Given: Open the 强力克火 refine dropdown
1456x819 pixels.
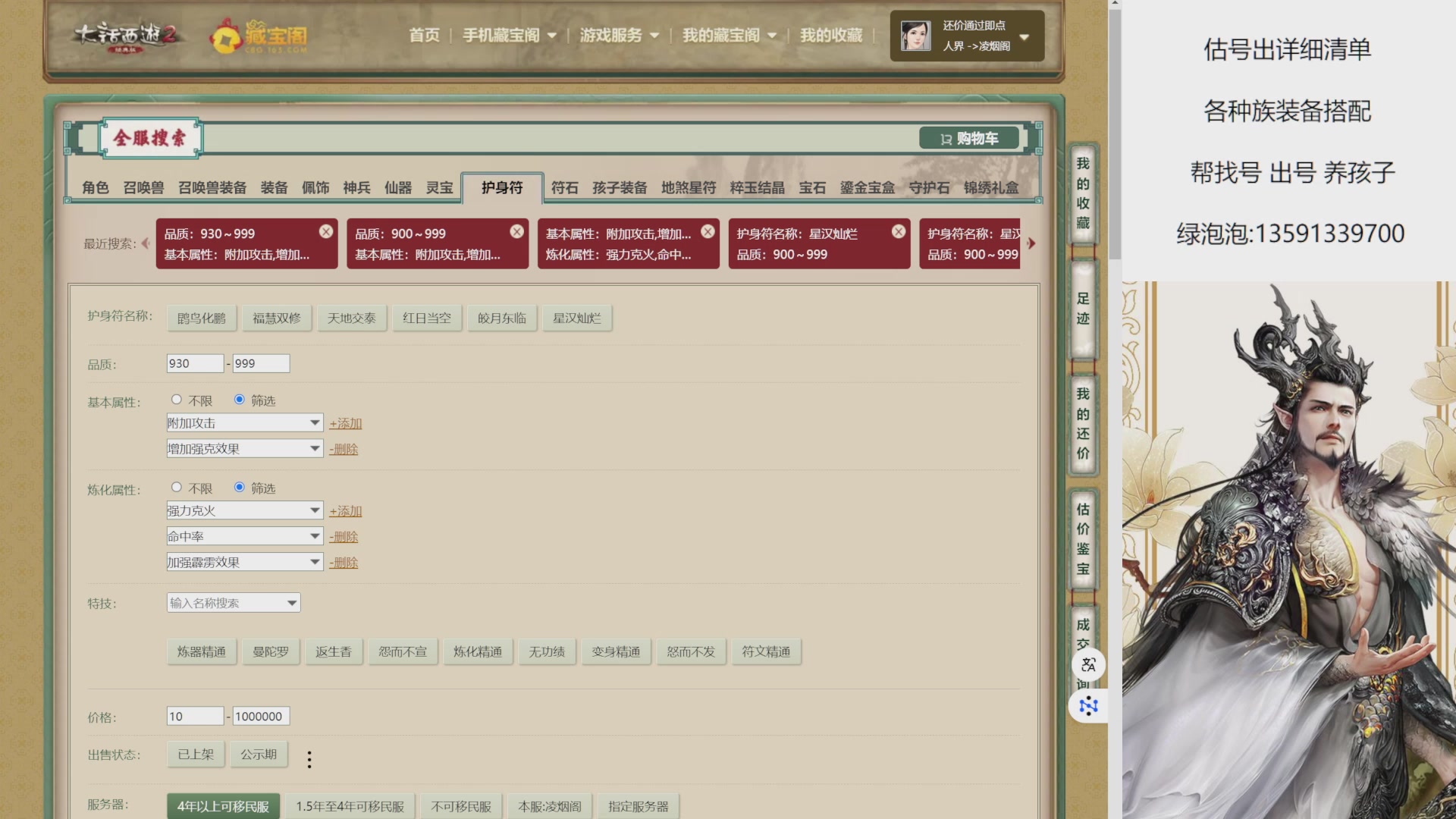Looking at the screenshot, I should click(x=245, y=511).
